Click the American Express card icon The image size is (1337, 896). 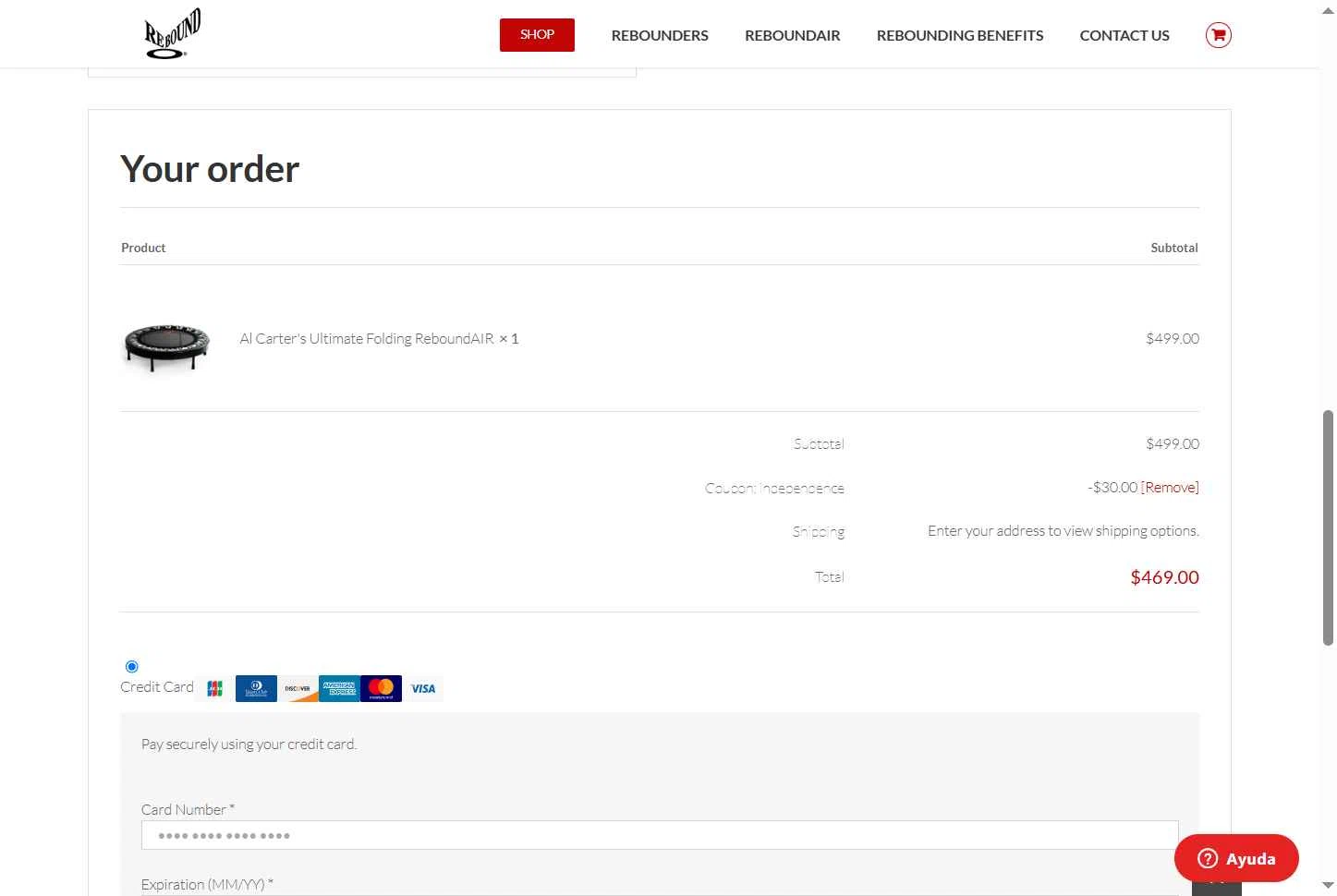339,689
